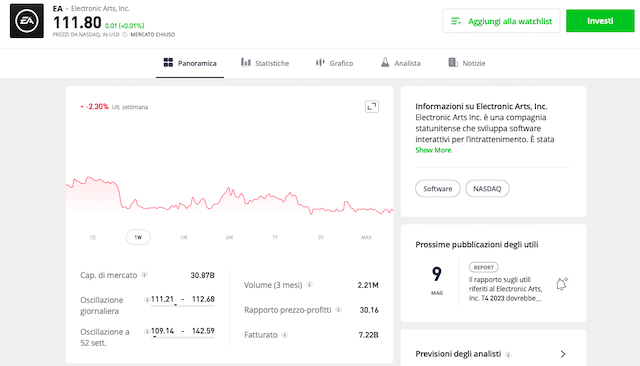640x366 pixels.
Task: Select the 1W chart time range
Action: tap(138, 237)
